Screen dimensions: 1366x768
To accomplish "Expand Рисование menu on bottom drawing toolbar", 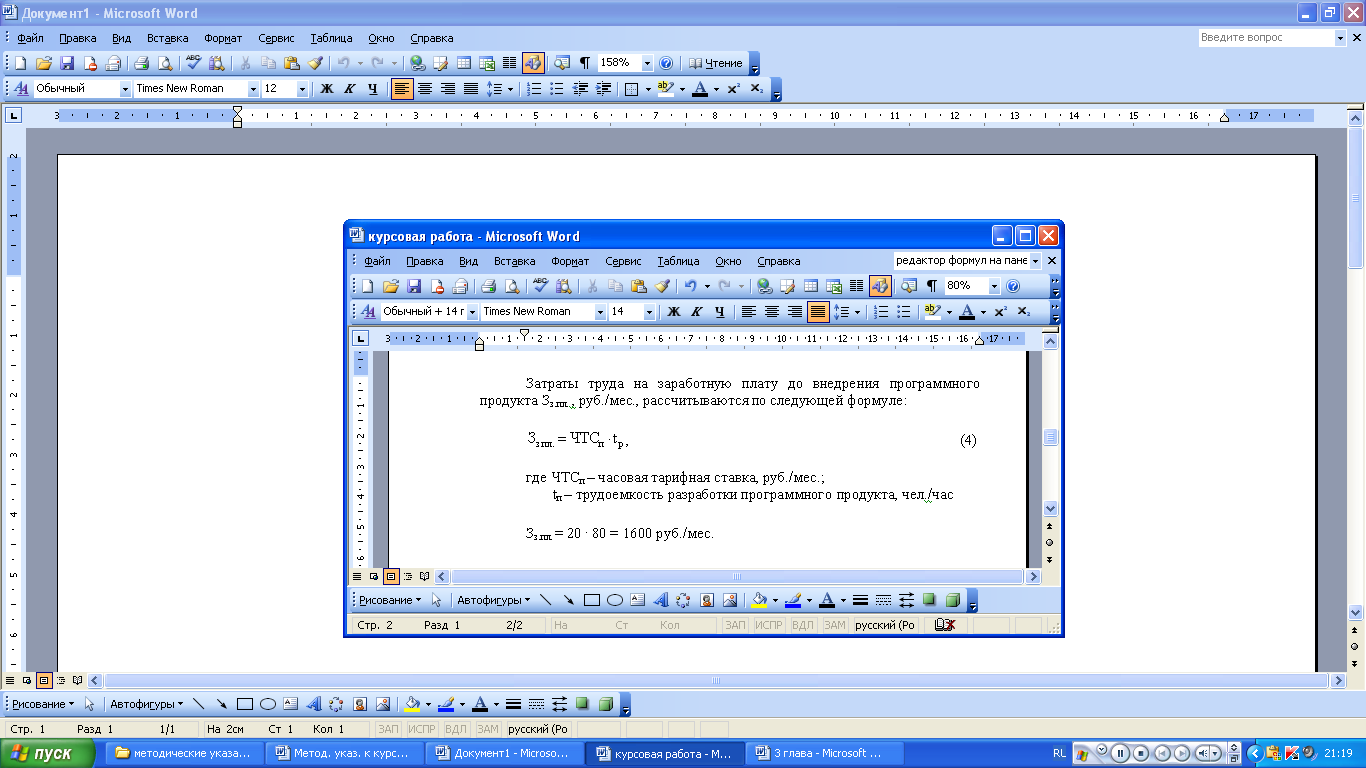I will click(x=41, y=704).
